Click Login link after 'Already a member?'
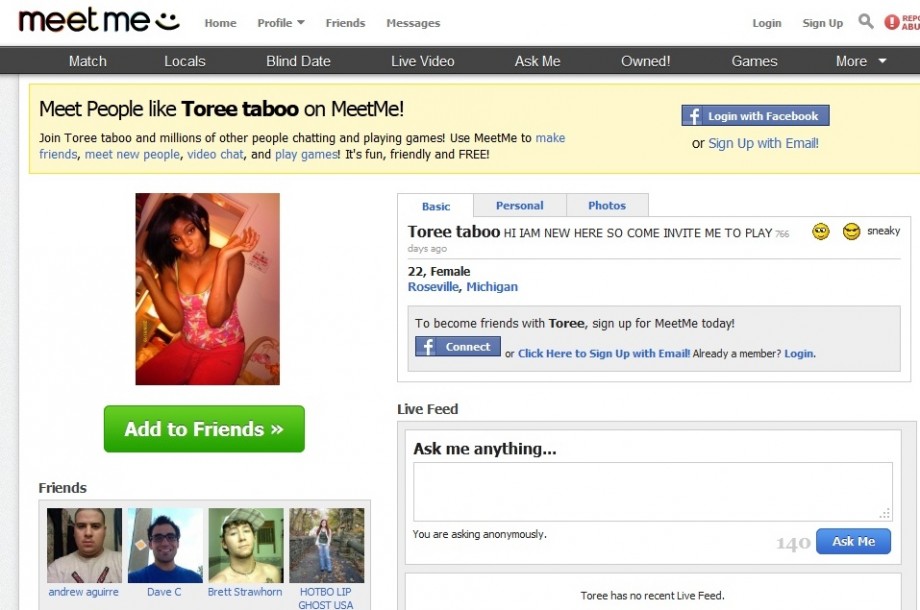 (799, 353)
